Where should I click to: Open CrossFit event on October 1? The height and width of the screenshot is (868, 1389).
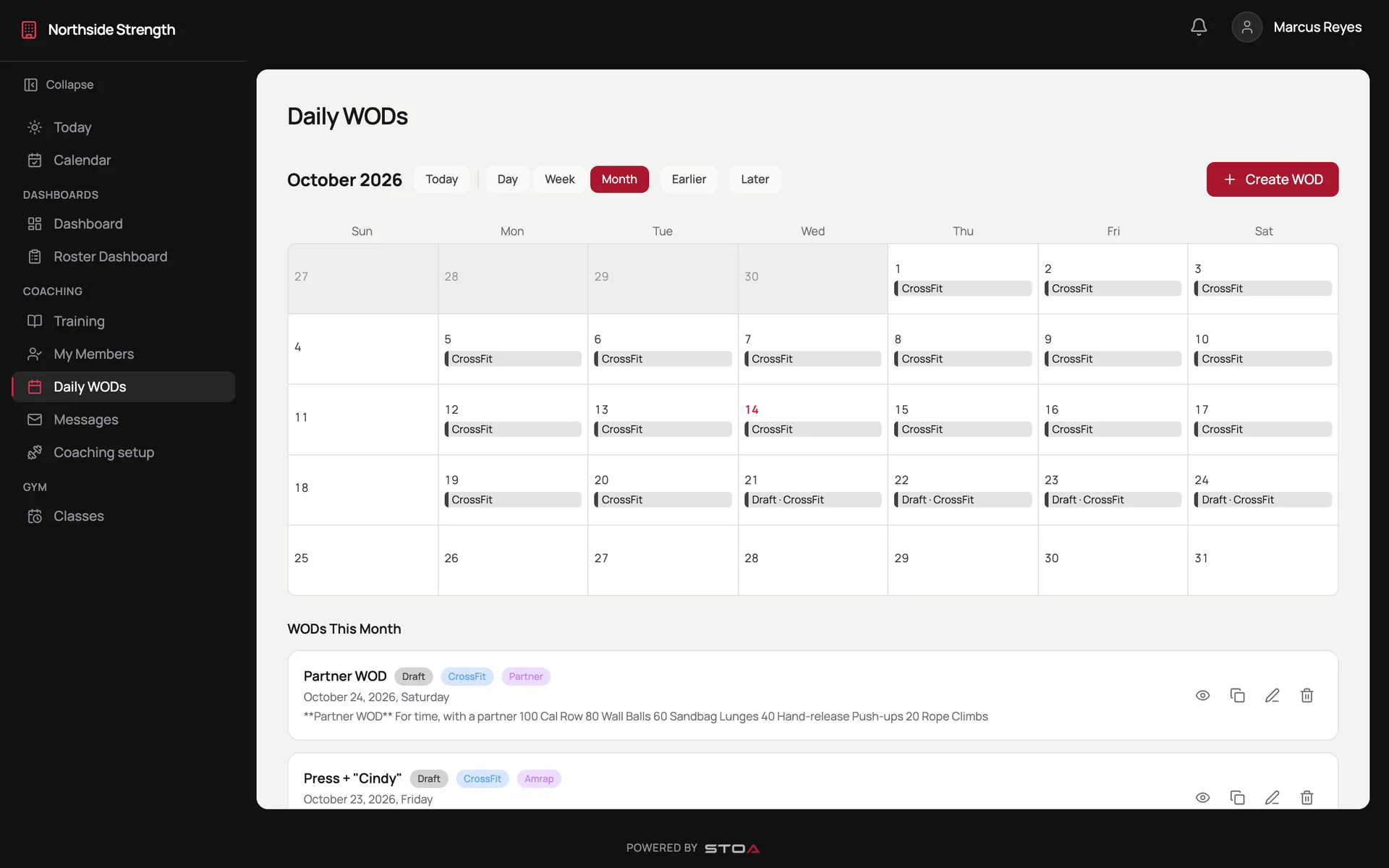point(963,289)
